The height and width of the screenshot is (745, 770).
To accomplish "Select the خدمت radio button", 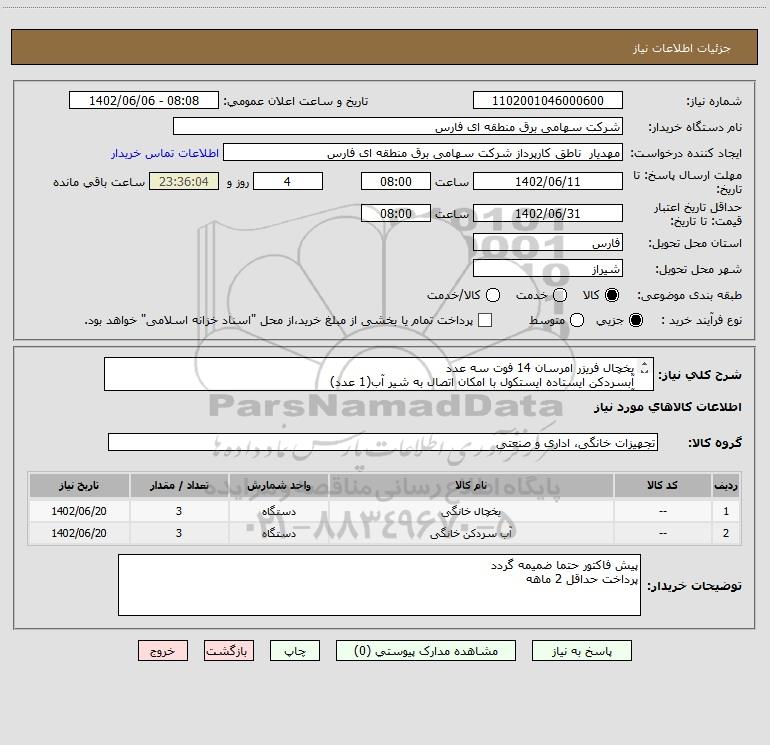I will tap(560, 295).
